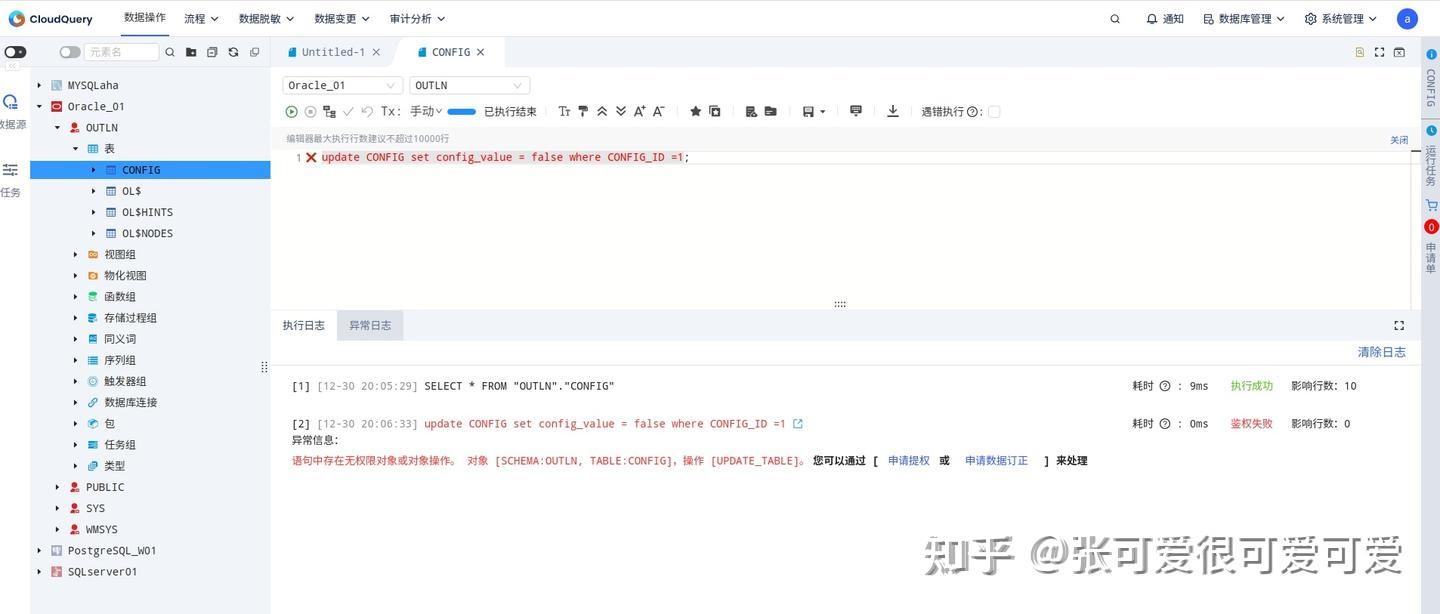Increase editor font size with A+ icon
Screen dimensions: 1440x614
pos(637,110)
